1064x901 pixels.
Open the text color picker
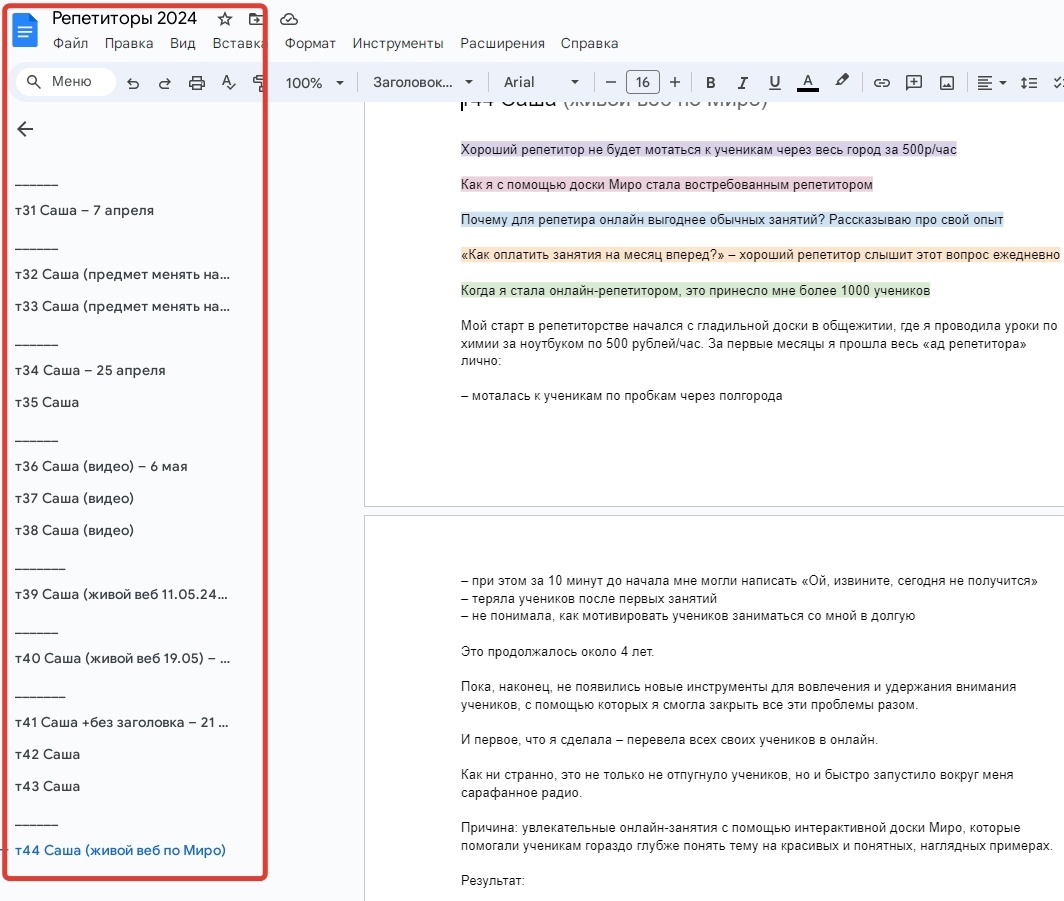click(x=807, y=82)
